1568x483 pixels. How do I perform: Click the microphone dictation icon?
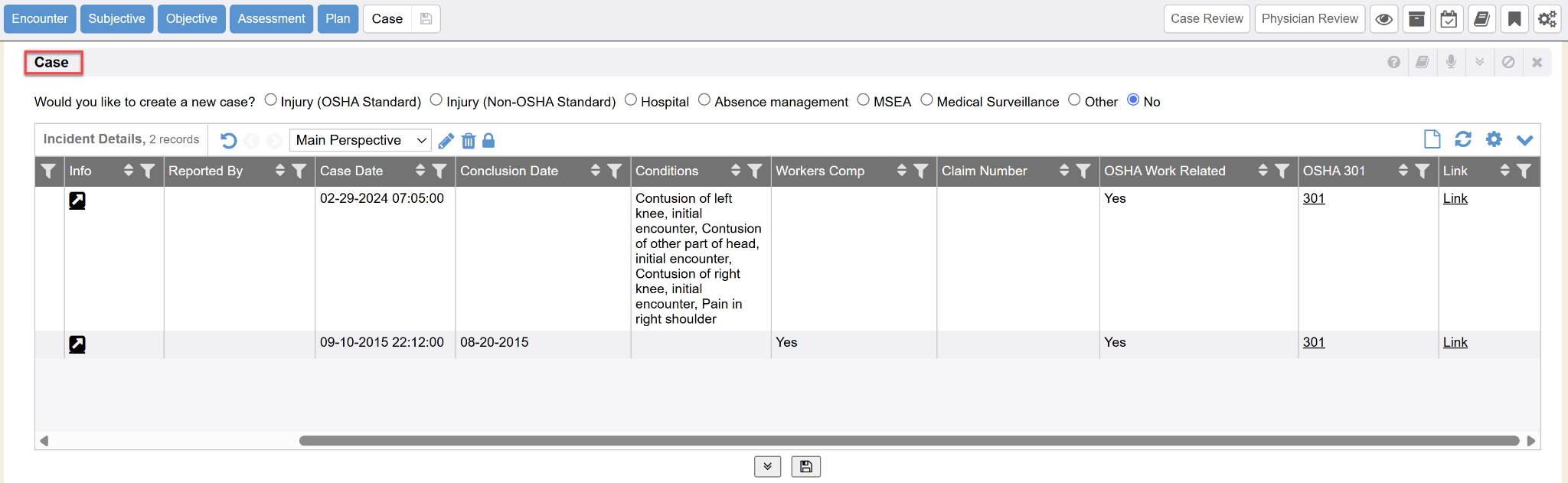click(x=1451, y=62)
